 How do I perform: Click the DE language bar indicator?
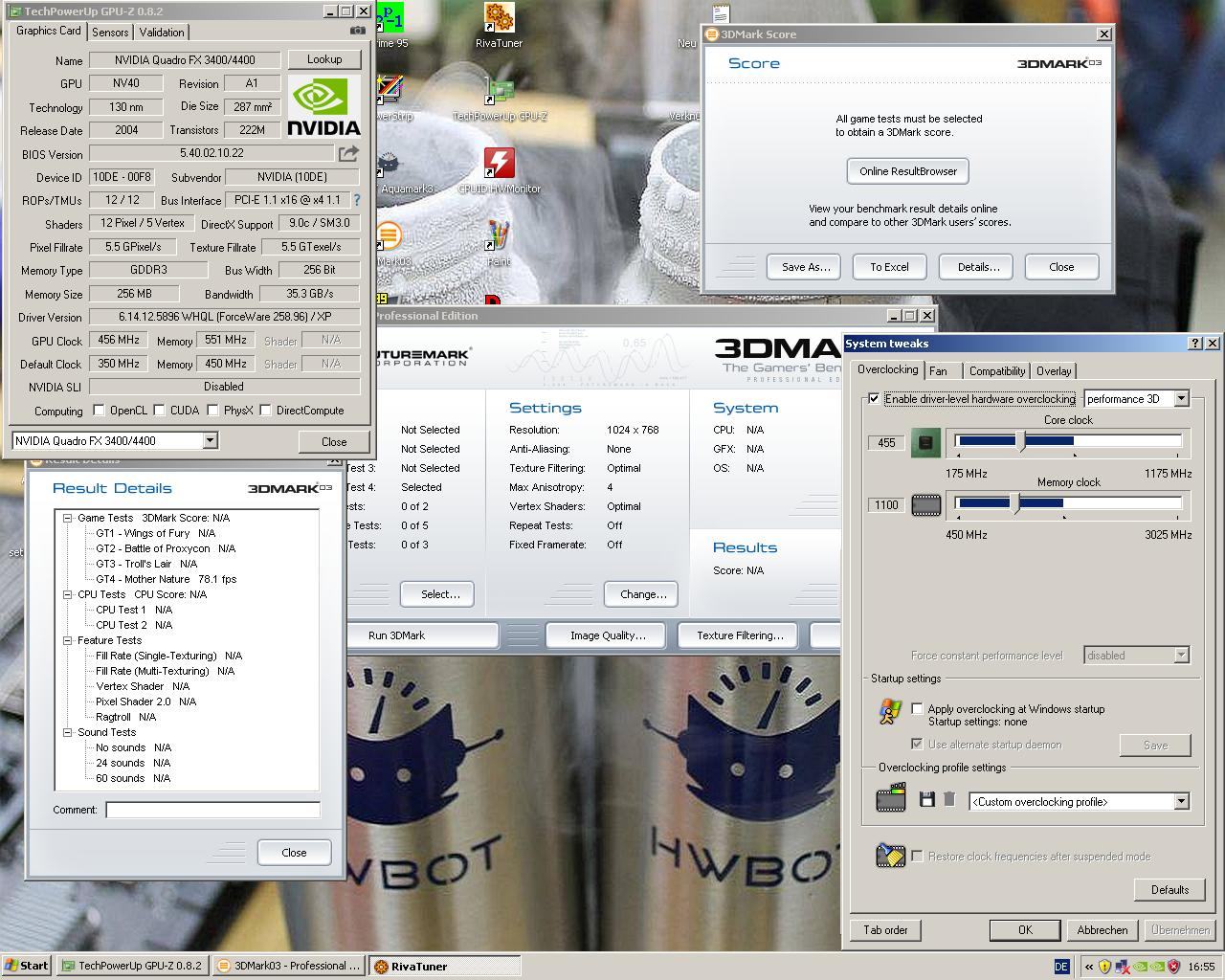pyautogui.click(x=1061, y=967)
